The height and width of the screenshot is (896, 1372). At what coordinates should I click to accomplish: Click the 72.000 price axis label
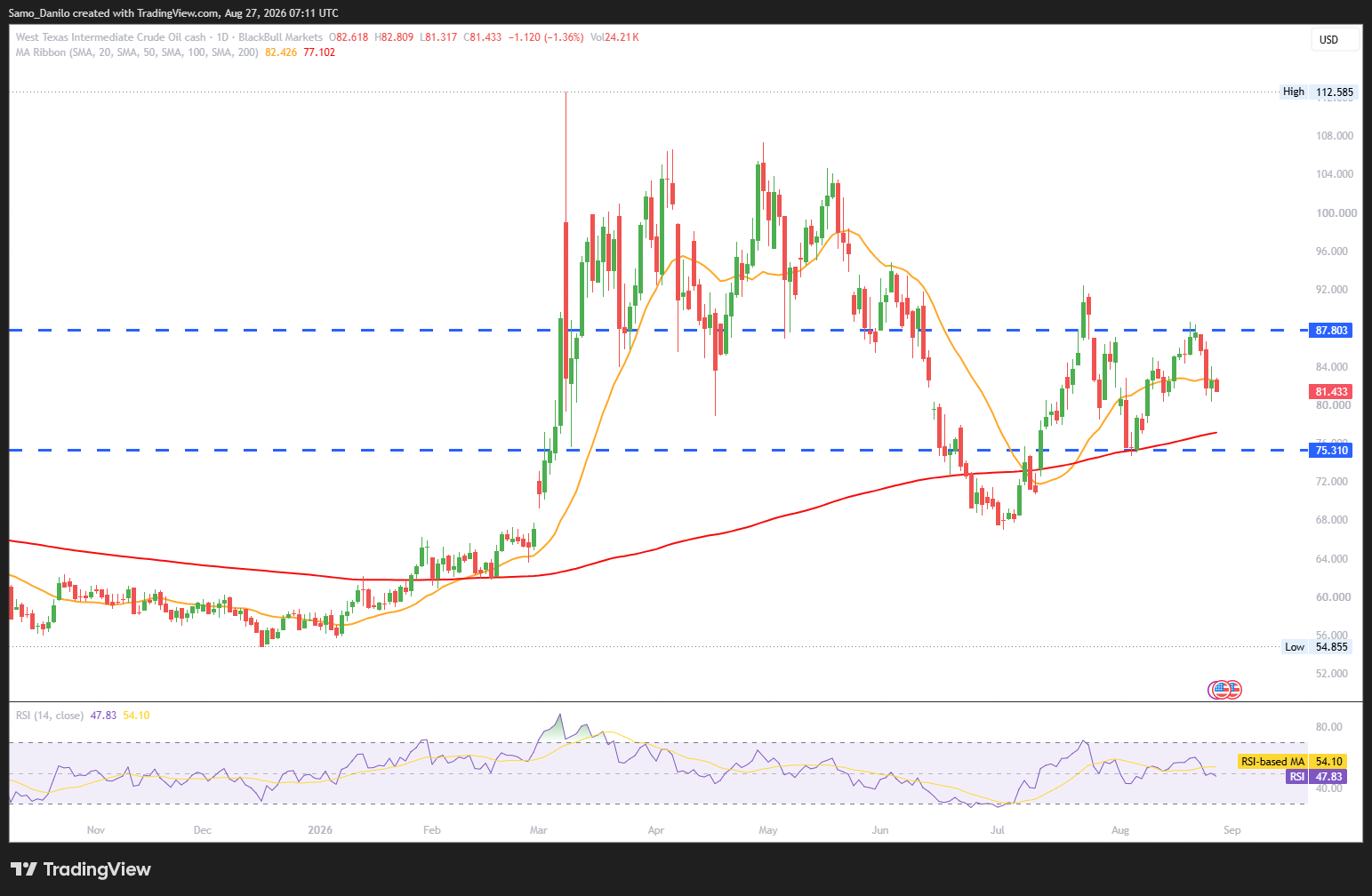pyautogui.click(x=1332, y=482)
